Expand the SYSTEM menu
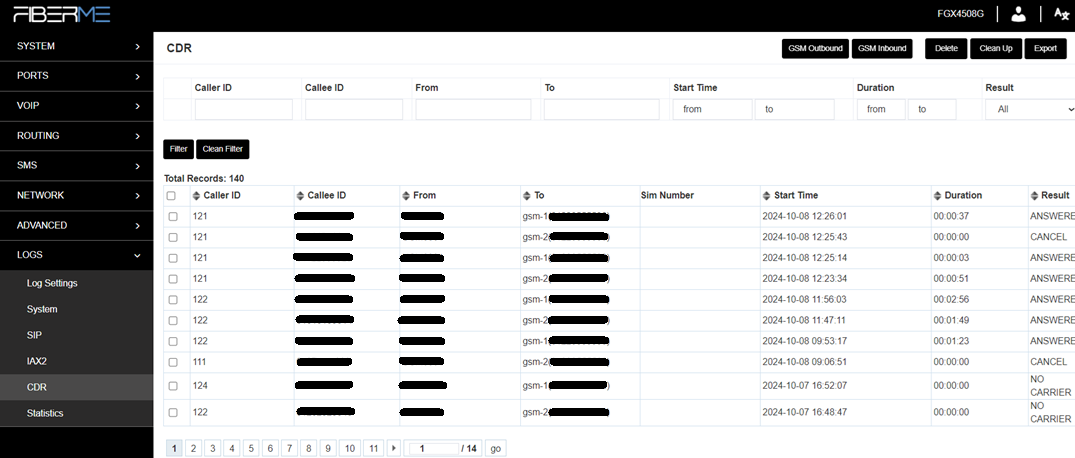Image resolution: width=1075 pixels, height=458 pixels. [x=76, y=47]
